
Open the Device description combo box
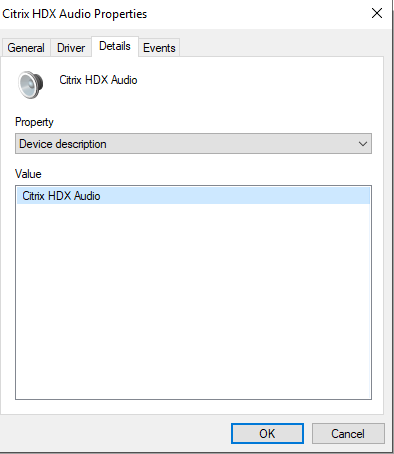(x=193, y=144)
